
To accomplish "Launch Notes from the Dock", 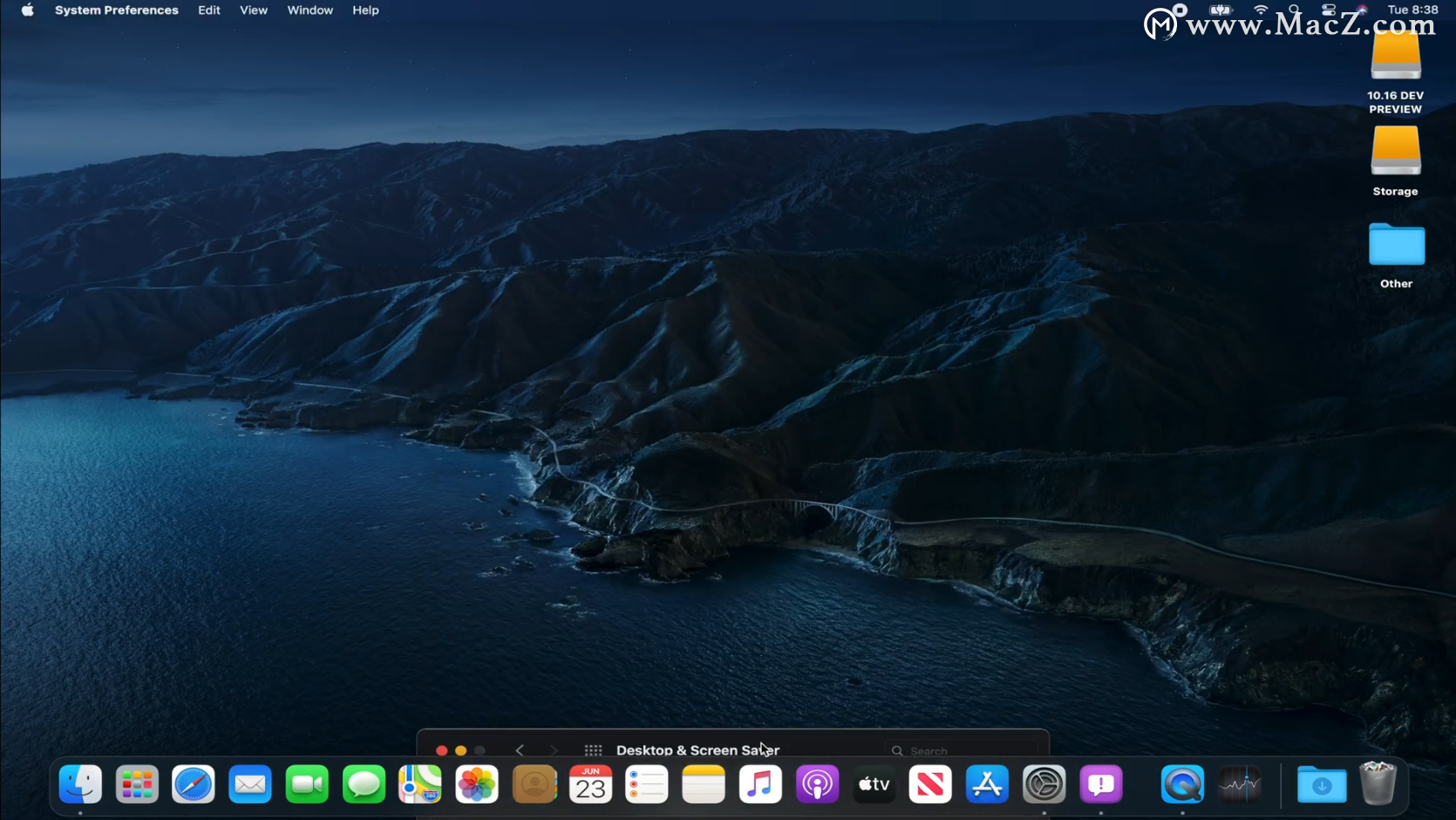I will [x=704, y=784].
